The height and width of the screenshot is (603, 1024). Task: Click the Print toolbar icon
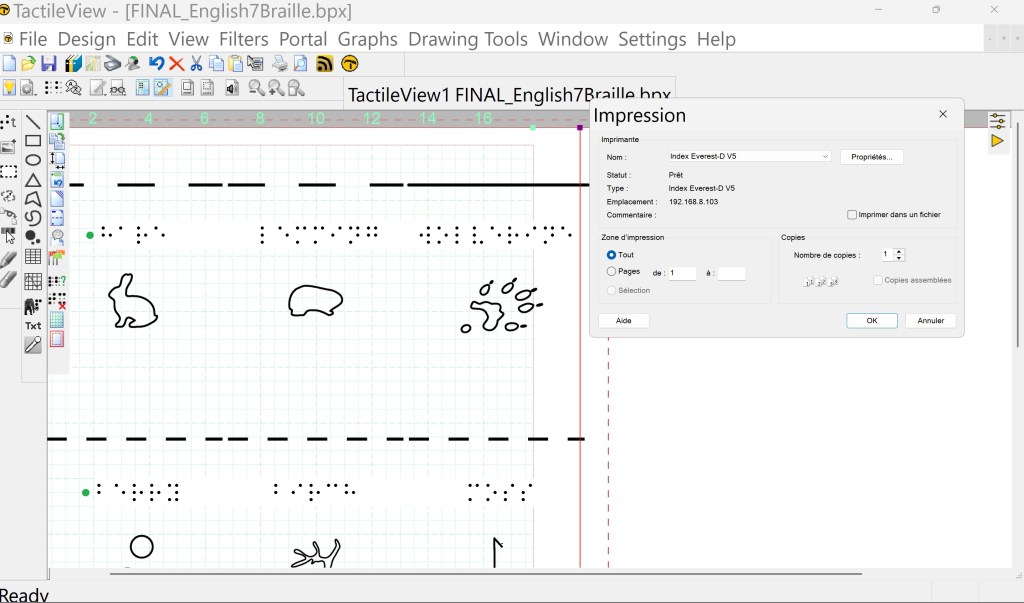tap(278, 64)
